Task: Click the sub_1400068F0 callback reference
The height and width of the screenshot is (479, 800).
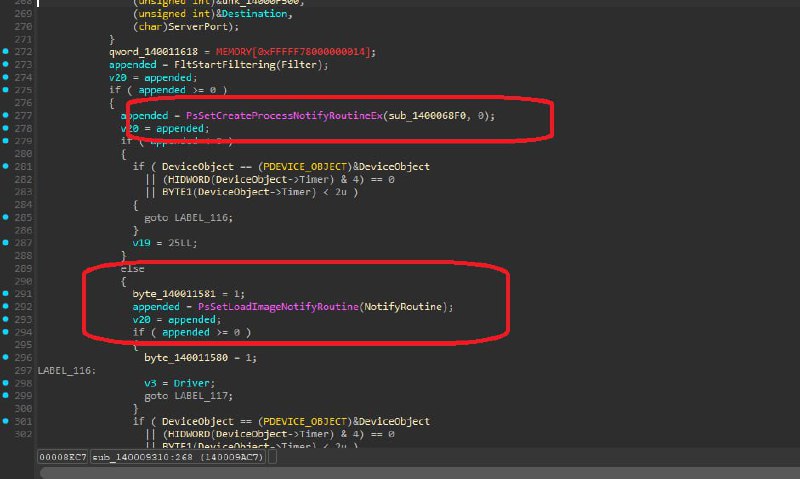Action: [427, 116]
